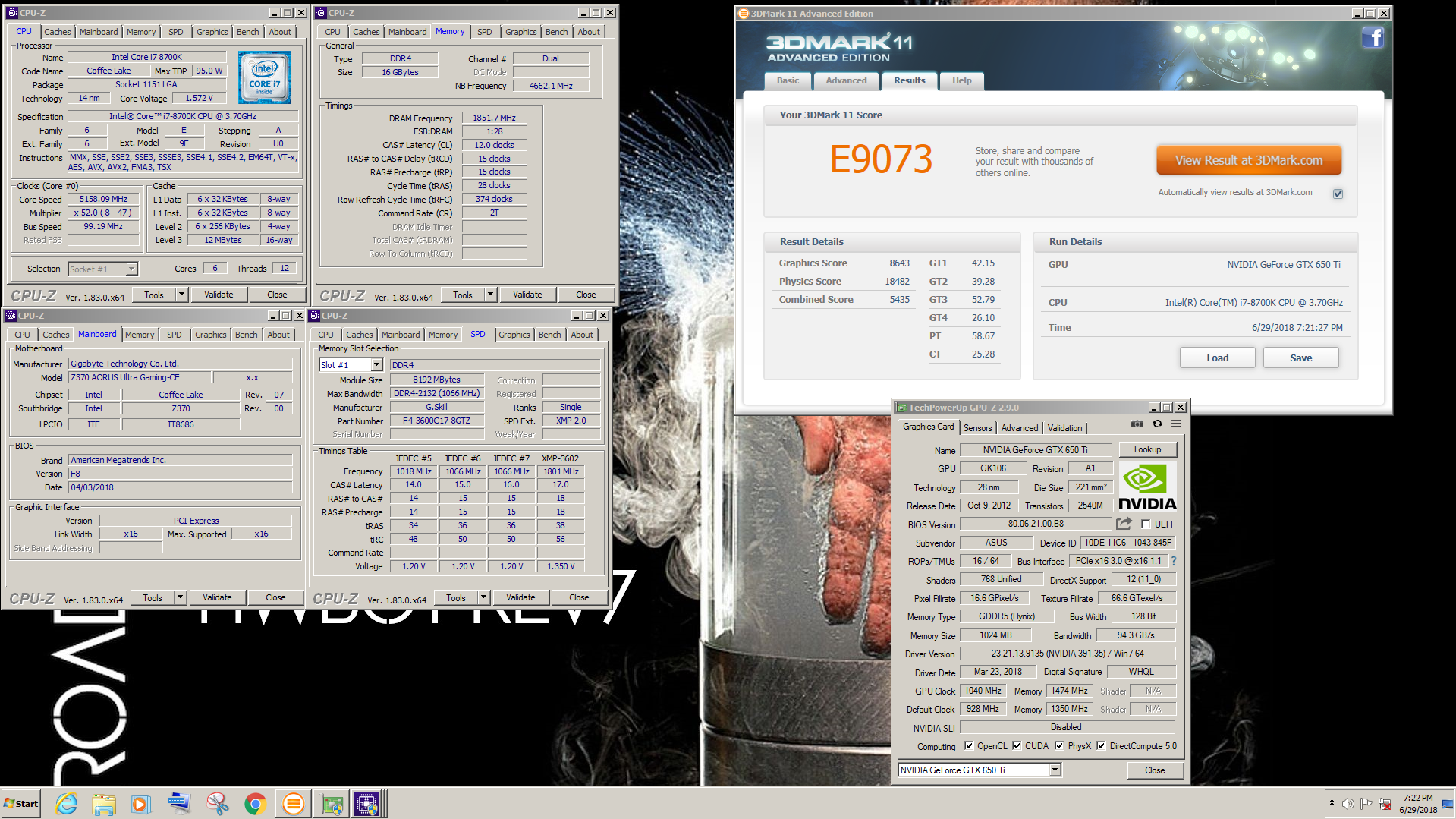Expand the Socket #1 selection dropdown
1456x819 pixels.
131,269
